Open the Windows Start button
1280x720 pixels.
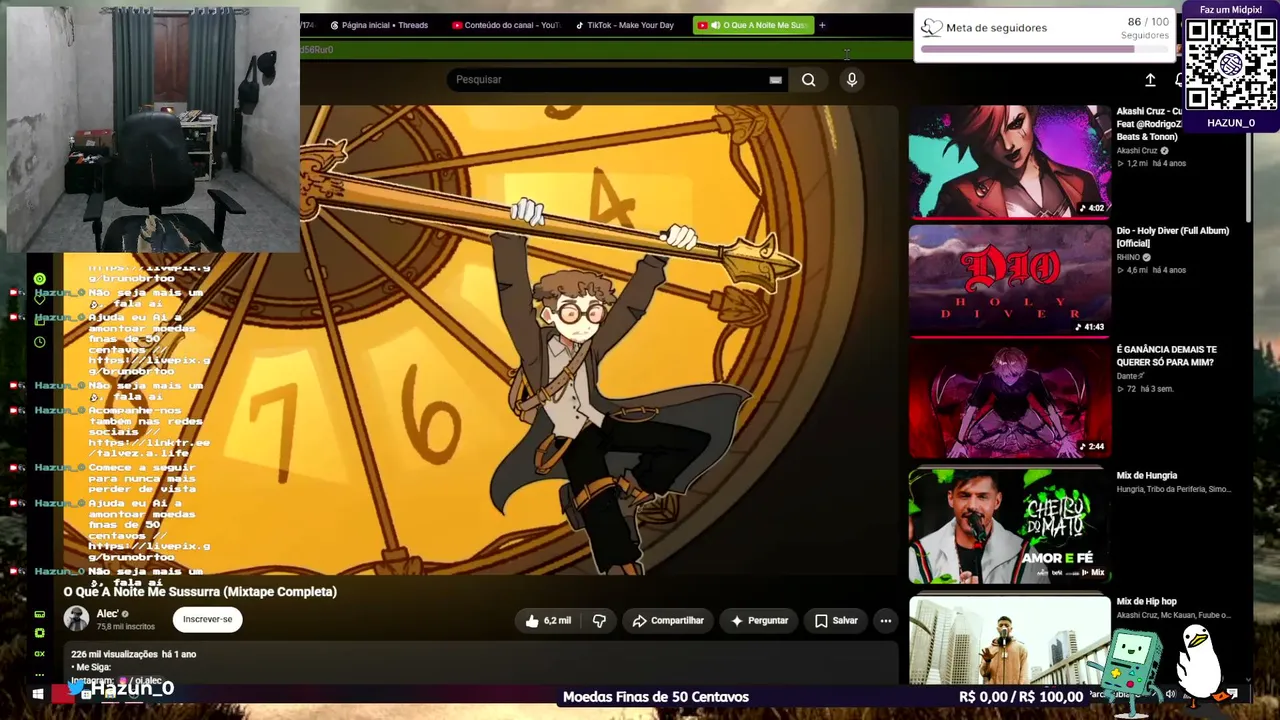click(x=38, y=693)
